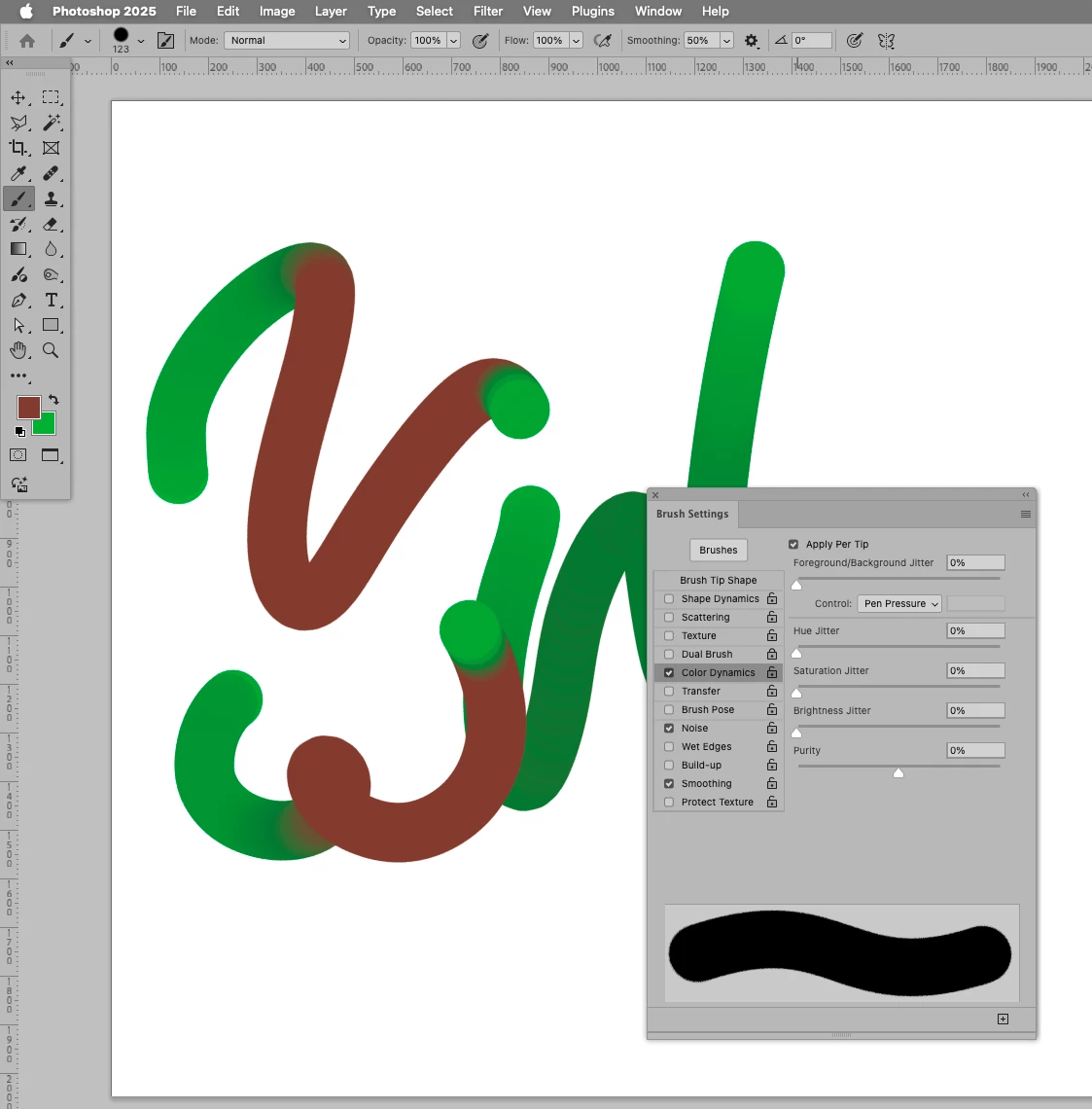Create a new brush preset
The width and height of the screenshot is (1092, 1109).
1003,1019
